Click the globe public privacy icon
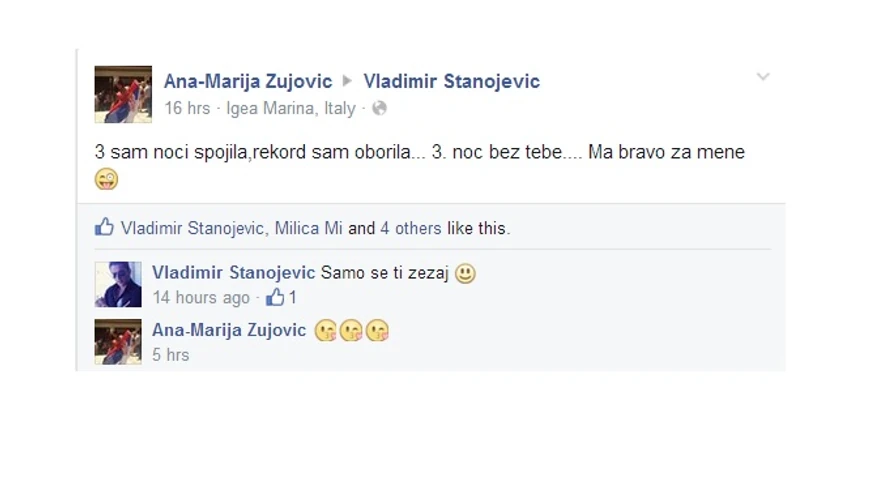The width and height of the screenshot is (870, 483). pyautogui.click(x=380, y=108)
